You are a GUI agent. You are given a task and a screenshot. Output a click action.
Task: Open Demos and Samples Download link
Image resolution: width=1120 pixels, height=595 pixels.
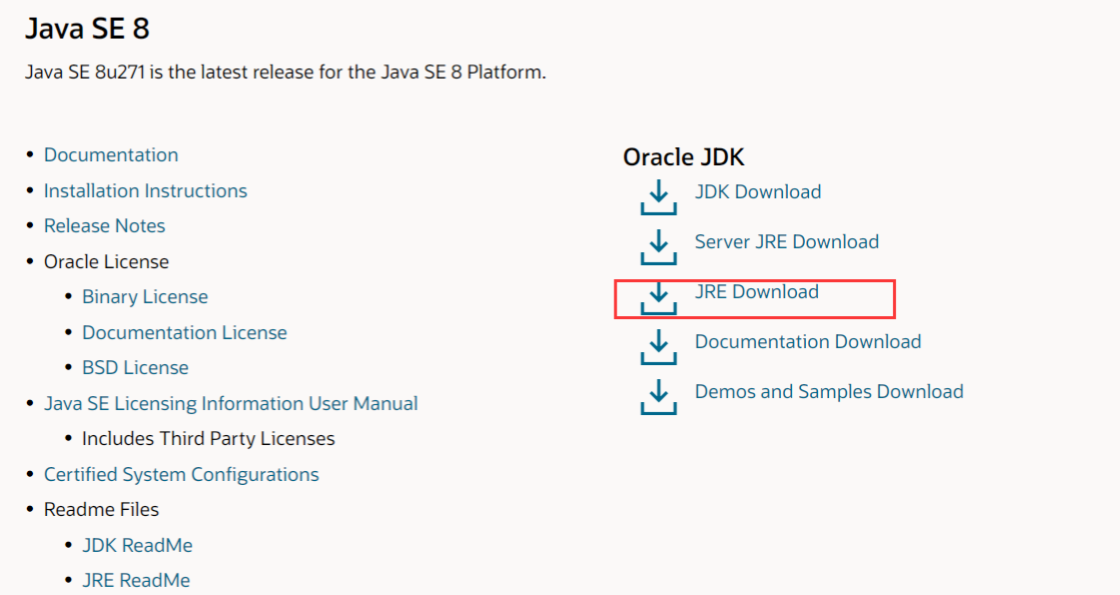click(829, 392)
